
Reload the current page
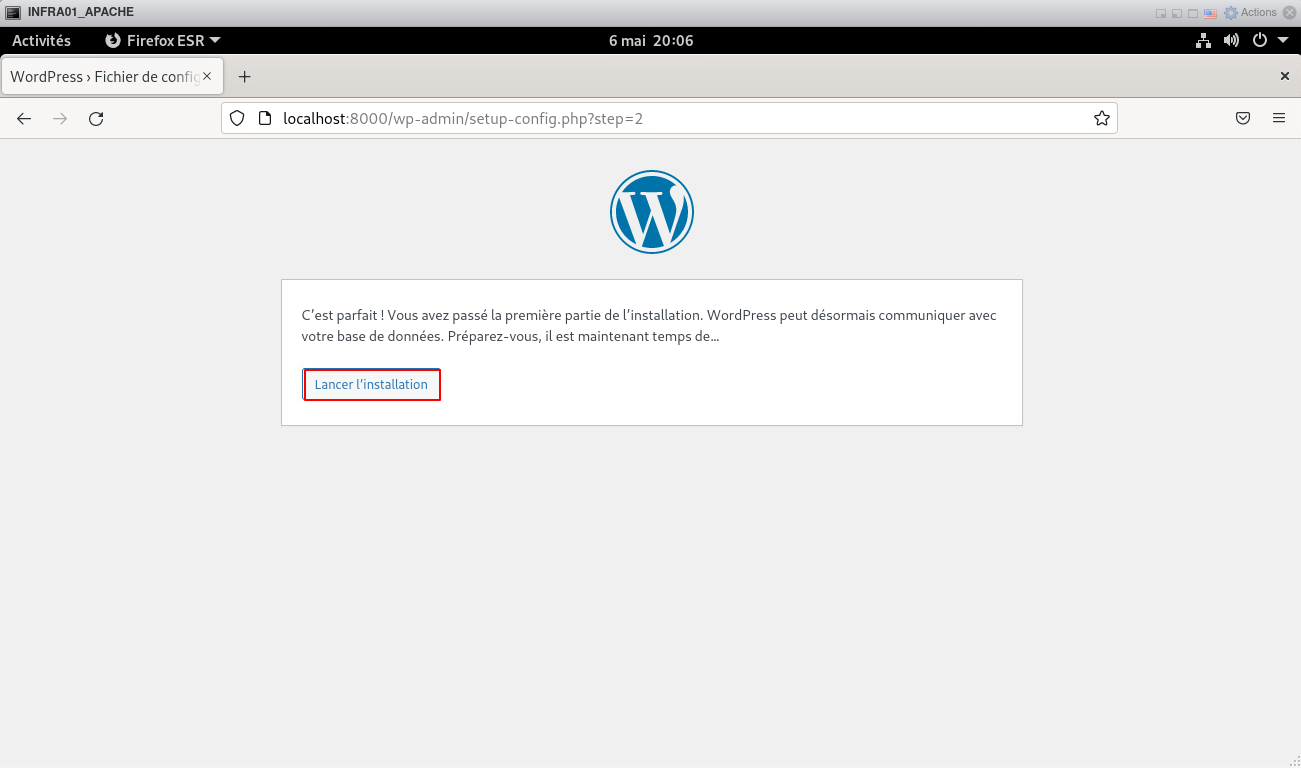[96, 118]
